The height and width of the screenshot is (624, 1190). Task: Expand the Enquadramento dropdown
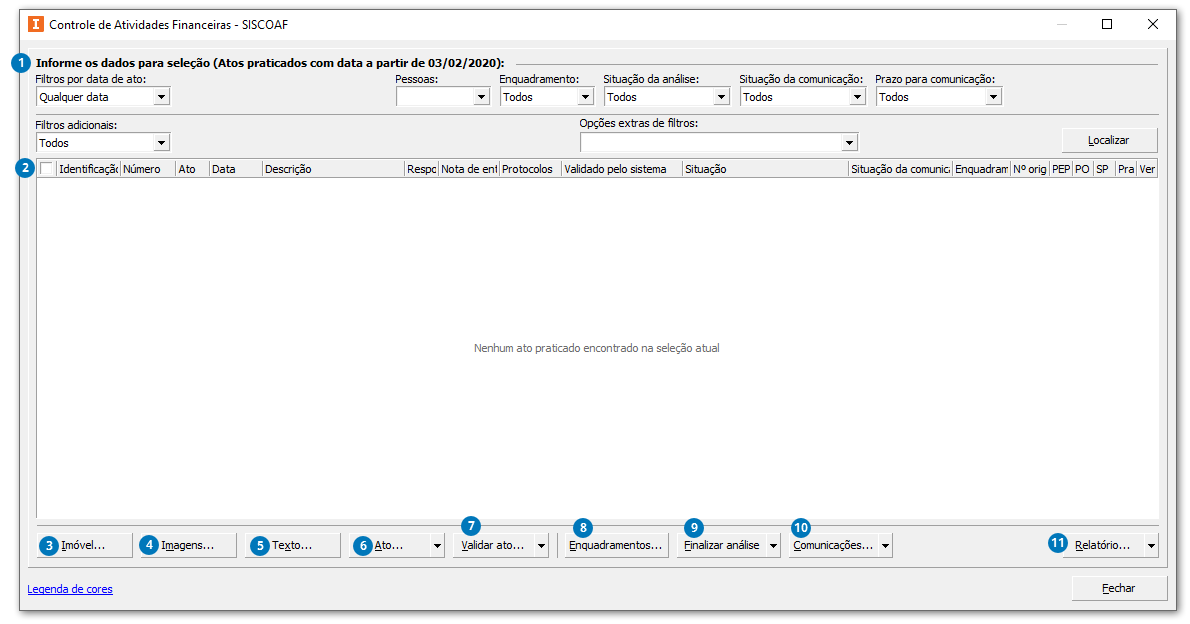tap(546, 97)
